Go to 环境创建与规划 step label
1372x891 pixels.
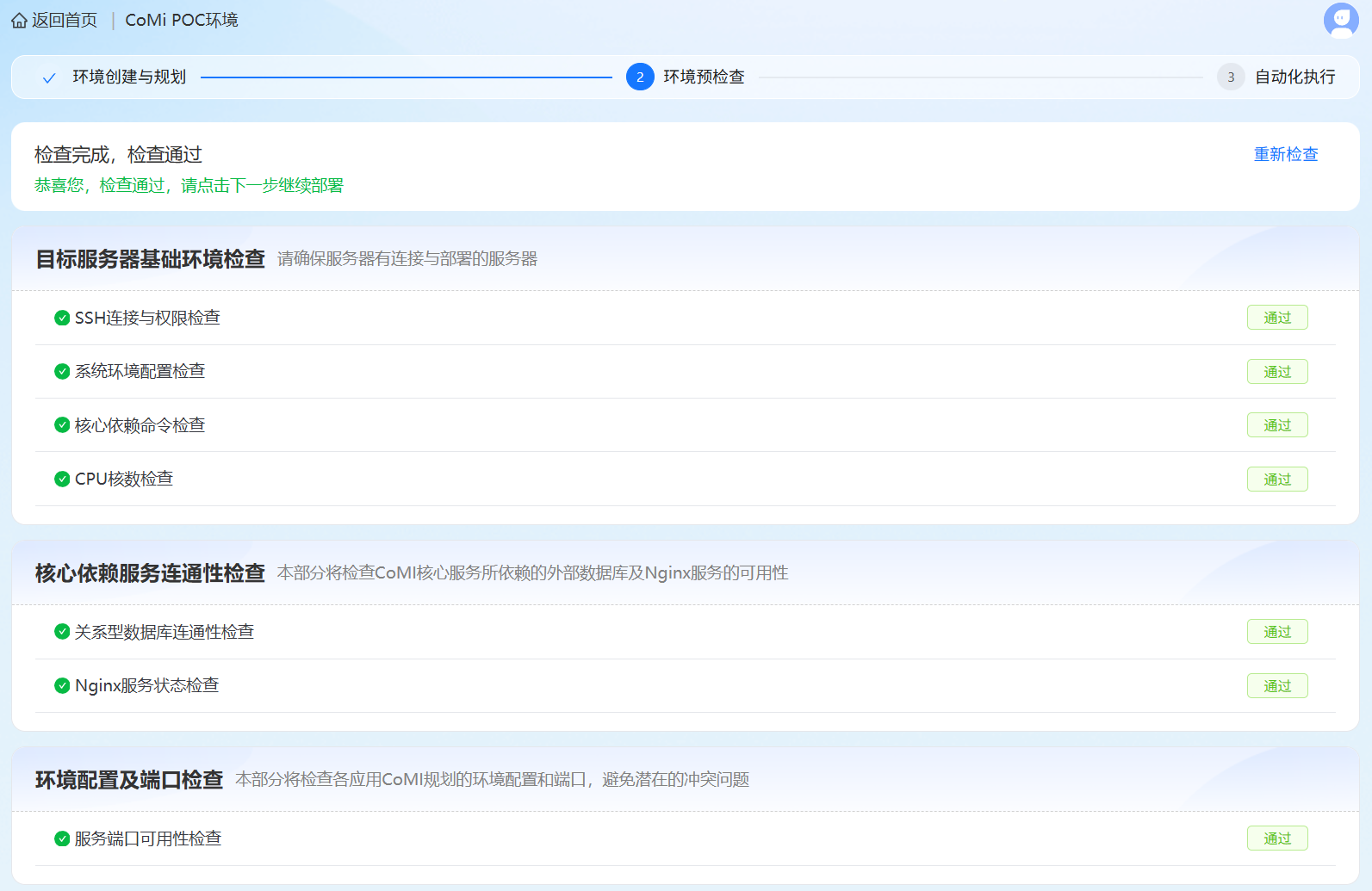[x=129, y=77]
